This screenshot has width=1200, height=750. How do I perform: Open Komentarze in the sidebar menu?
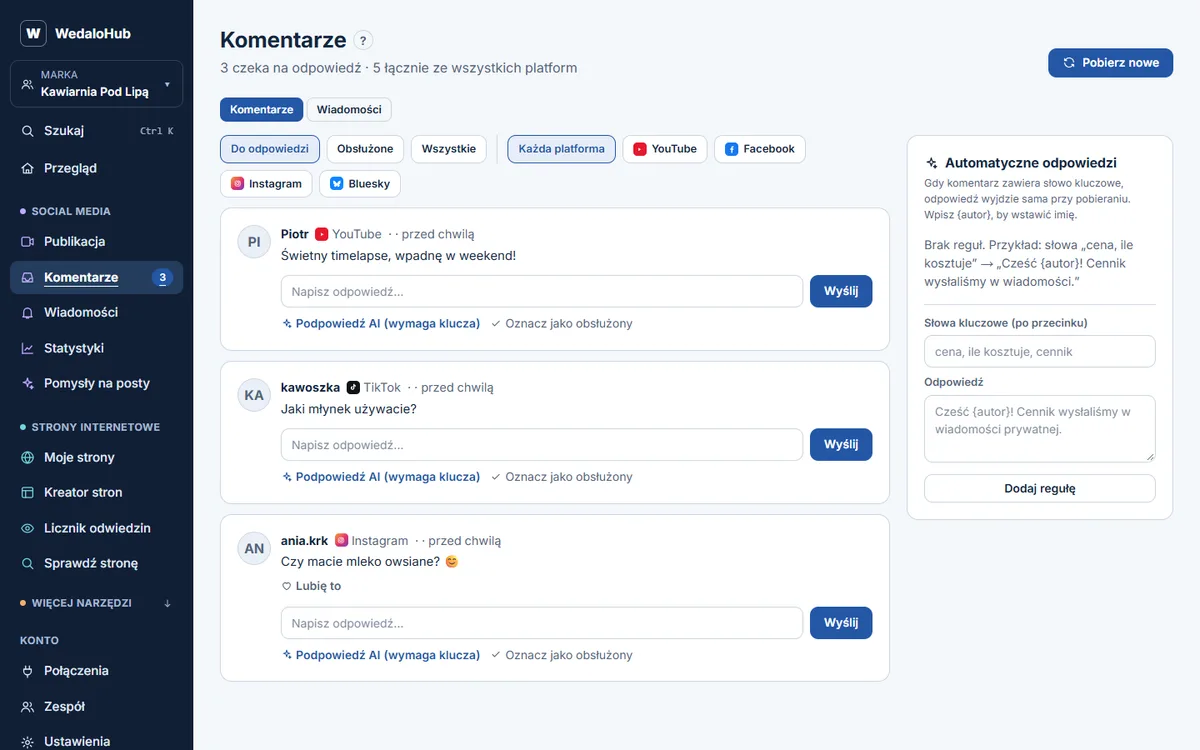pos(97,278)
